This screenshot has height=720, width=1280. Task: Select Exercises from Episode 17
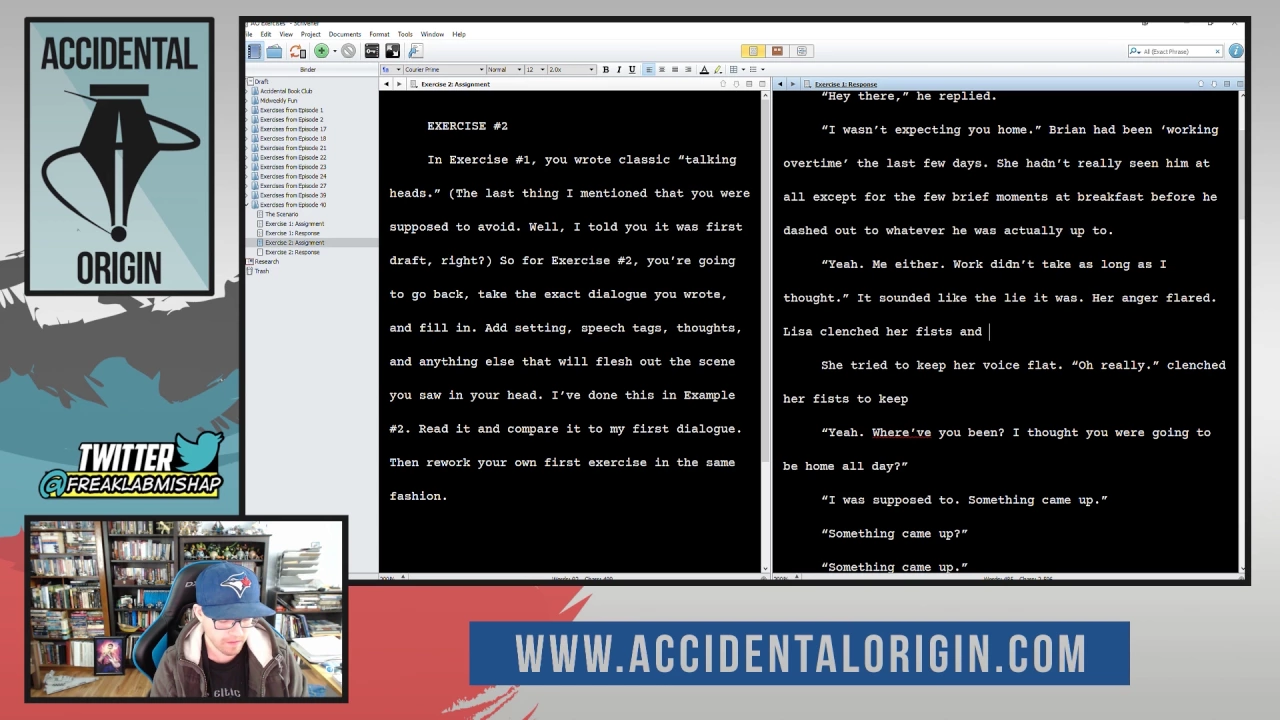[293, 129]
